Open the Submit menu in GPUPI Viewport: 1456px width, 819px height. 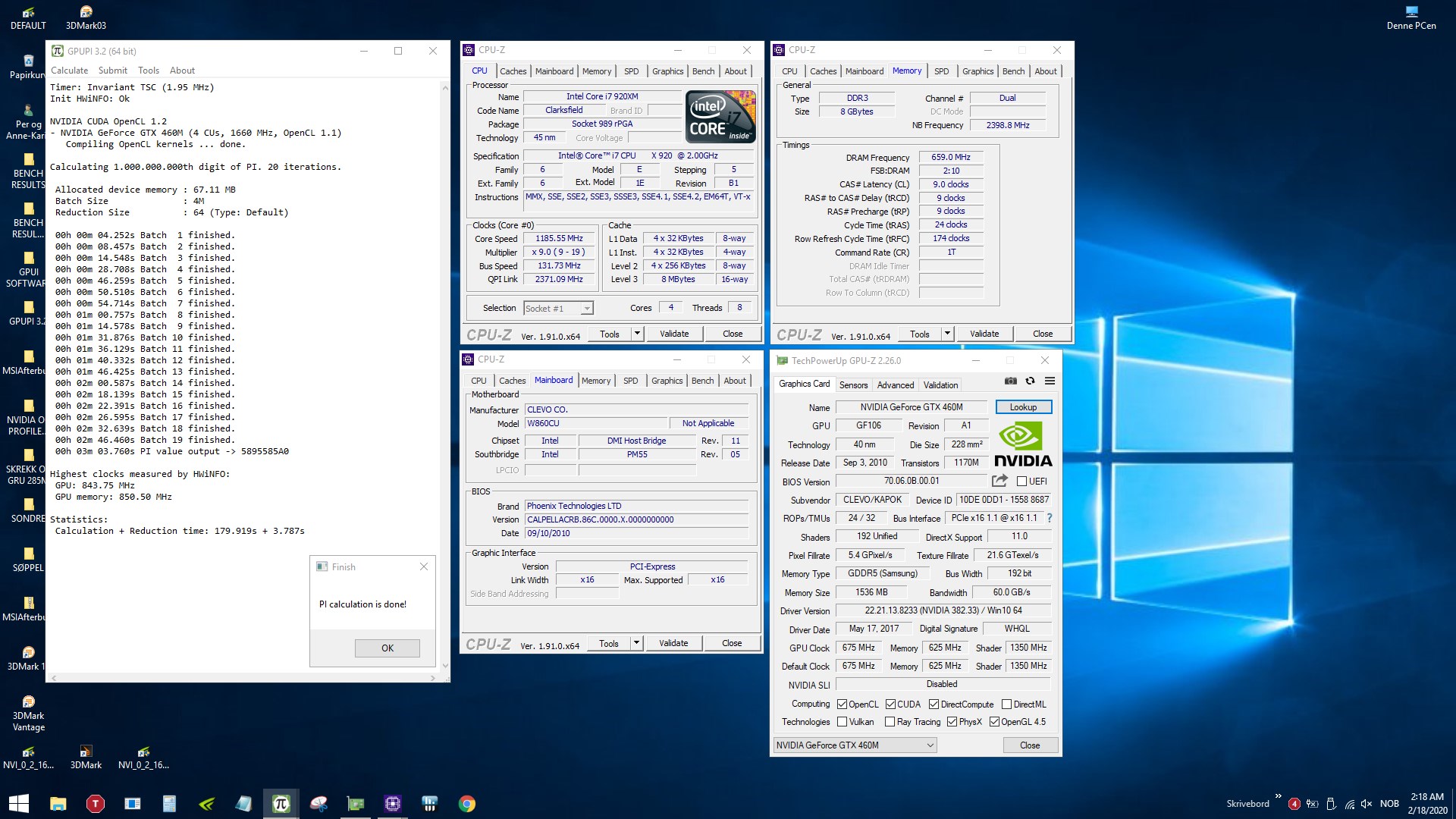112,71
